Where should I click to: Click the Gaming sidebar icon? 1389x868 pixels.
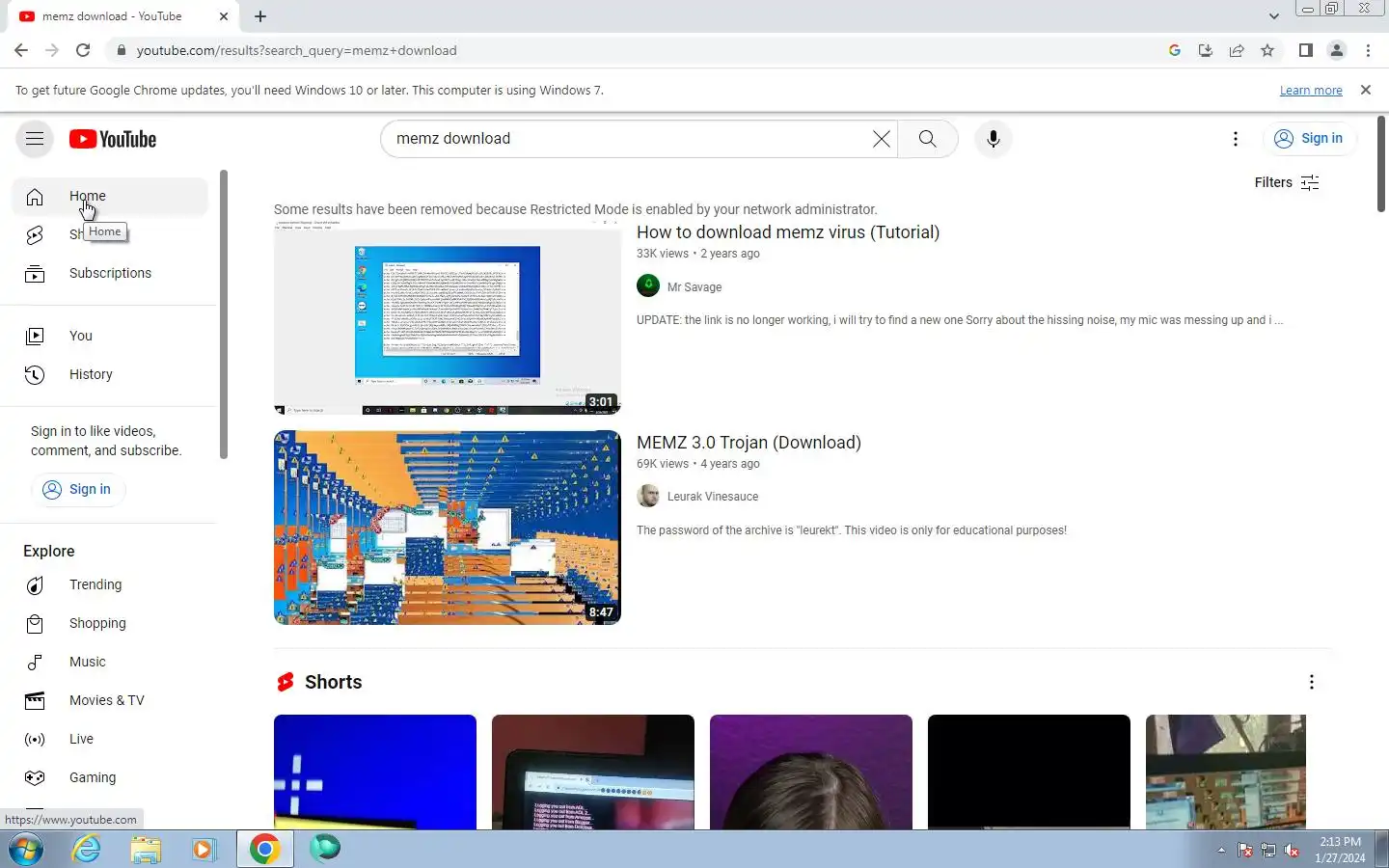tap(35, 777)
